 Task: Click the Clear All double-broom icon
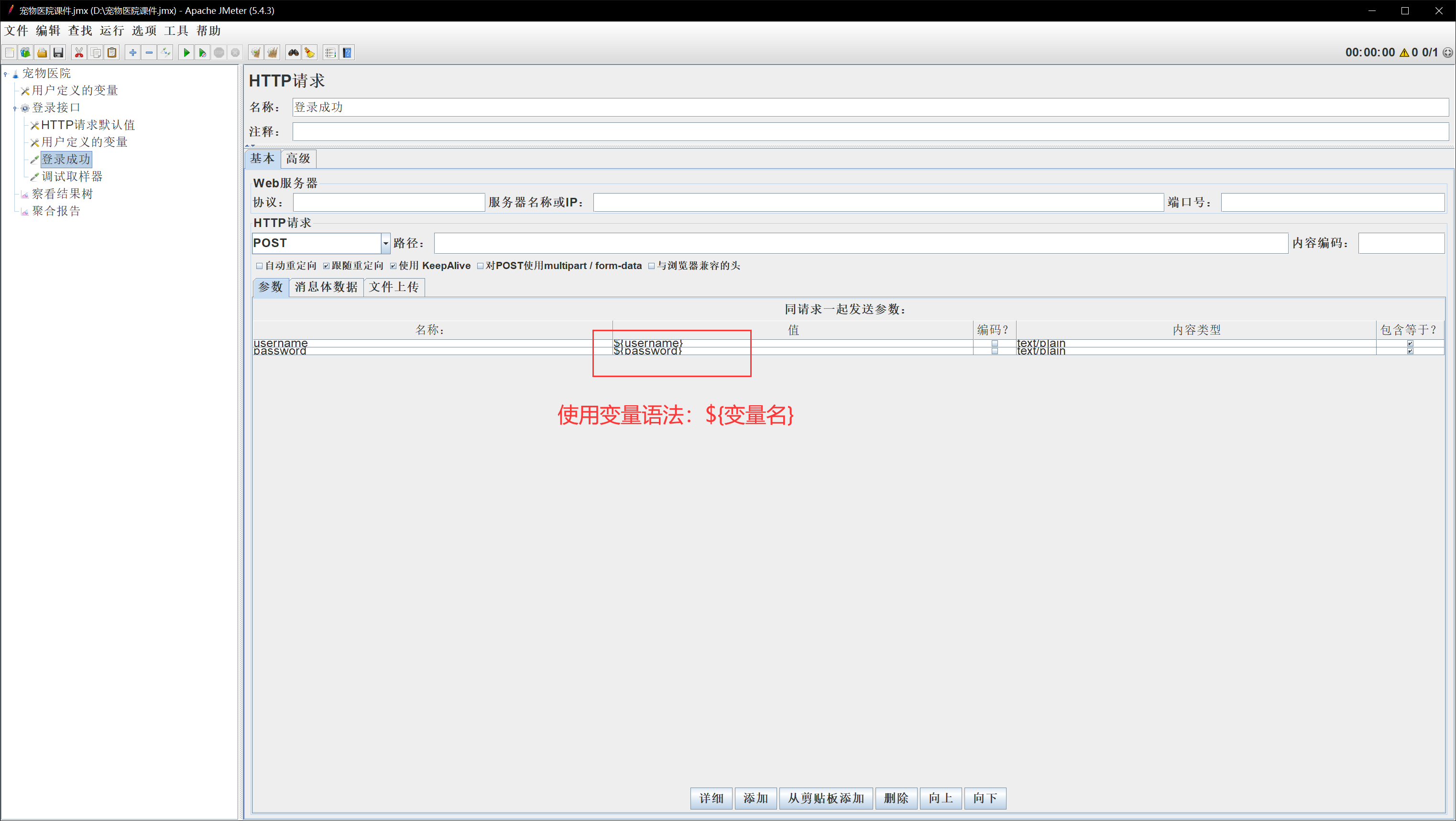(x=273, y=53)
